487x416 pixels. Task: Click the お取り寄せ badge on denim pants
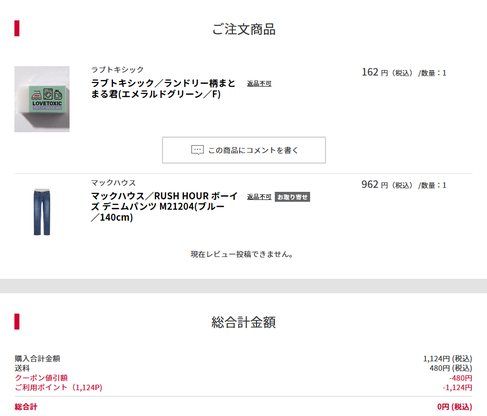tap(292, 197)
